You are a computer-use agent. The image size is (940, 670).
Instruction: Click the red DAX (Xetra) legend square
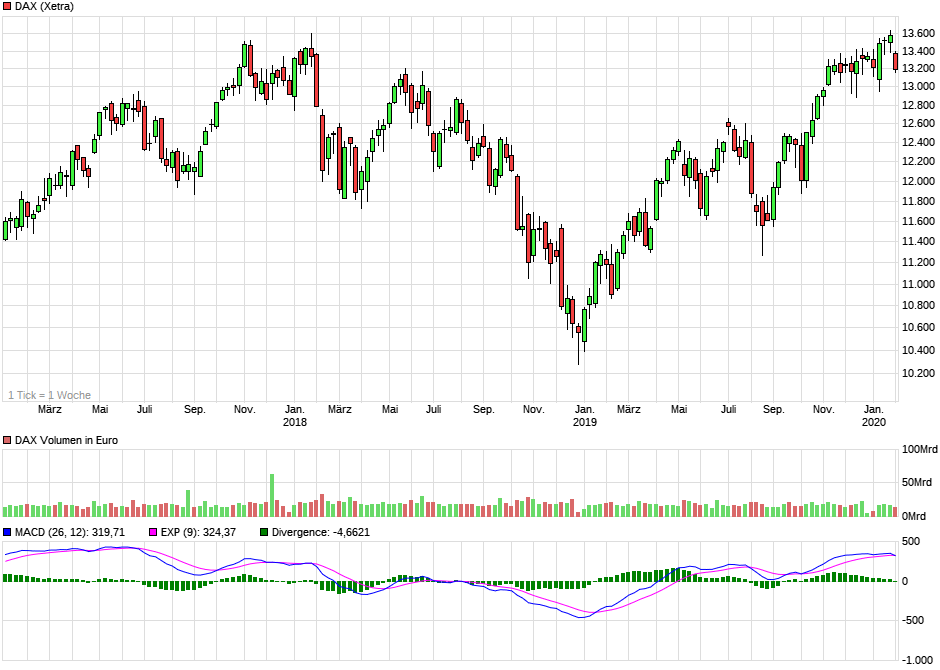point(7,6)
